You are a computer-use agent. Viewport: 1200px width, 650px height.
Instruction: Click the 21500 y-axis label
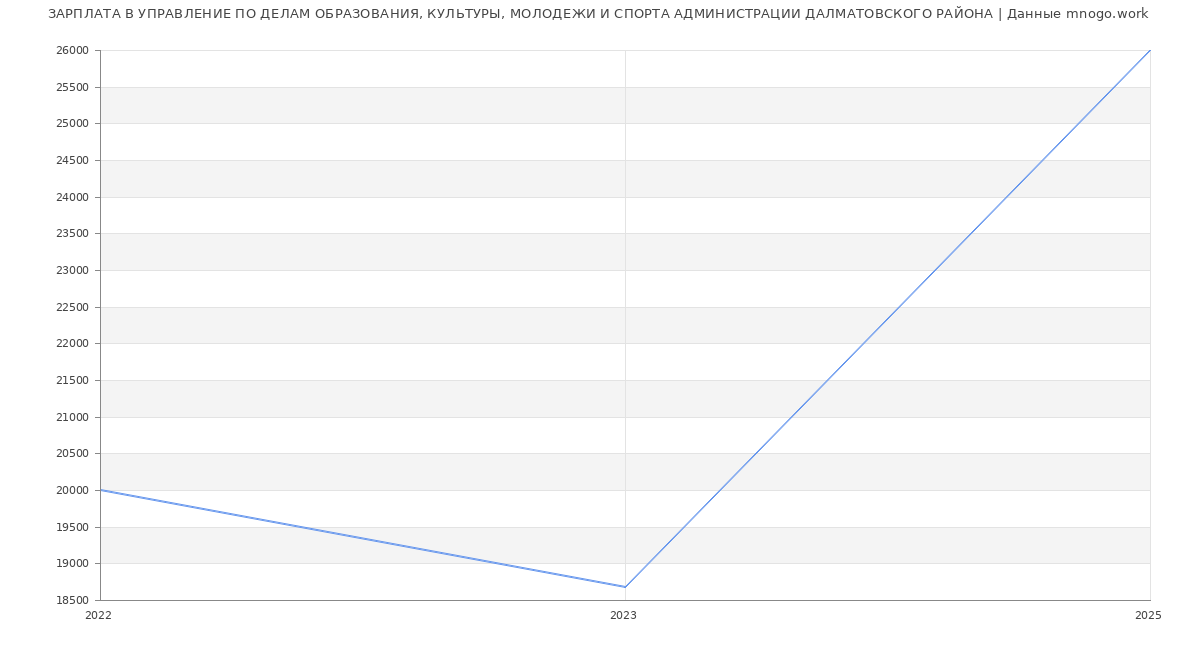click(x=74, y=381)
